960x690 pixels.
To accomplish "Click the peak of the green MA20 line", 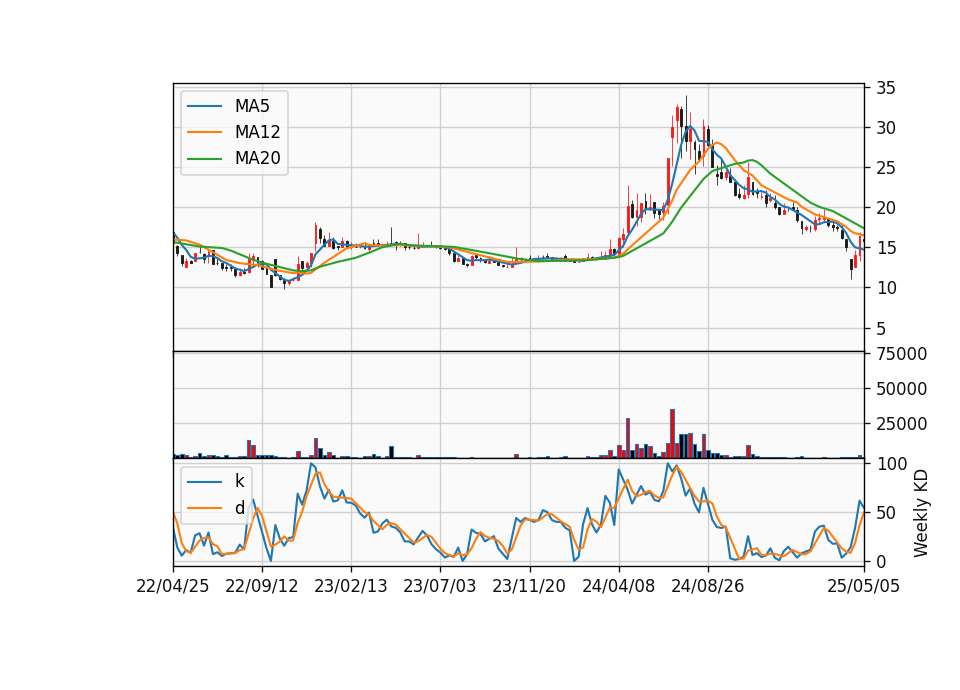I will [752, 160].
